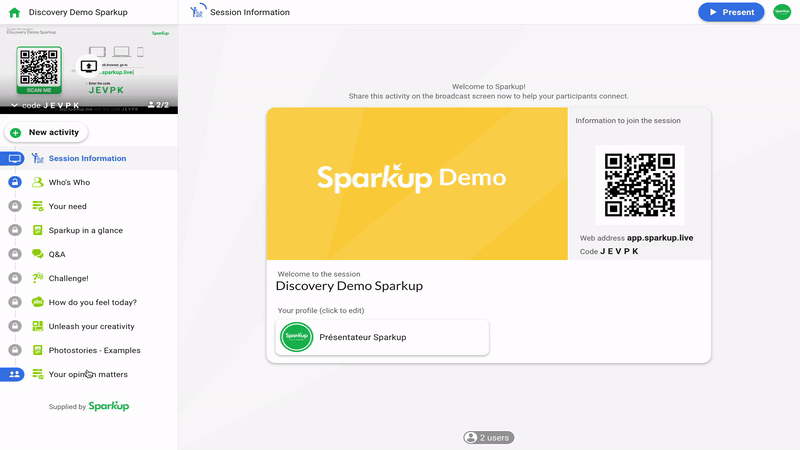This screenshot has width=800, height=450.
Task: Click the Challenge! quiz icon
Action: (38, 278)
